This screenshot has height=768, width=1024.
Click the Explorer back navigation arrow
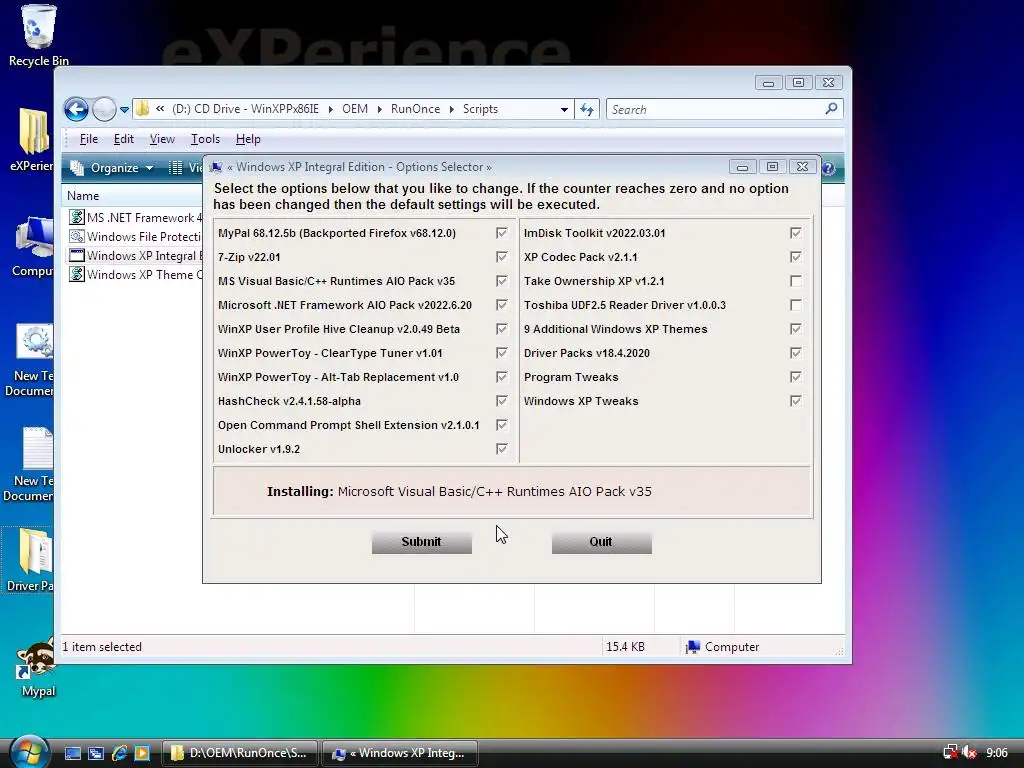click(76, 109)
